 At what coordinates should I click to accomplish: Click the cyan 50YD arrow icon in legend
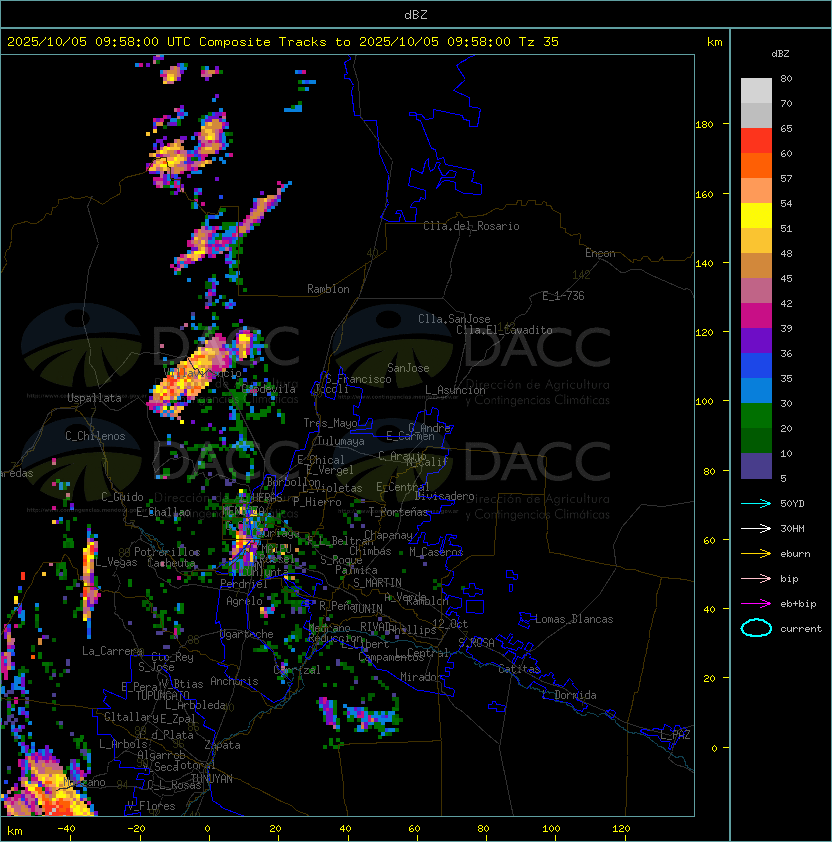click(756, 504)
